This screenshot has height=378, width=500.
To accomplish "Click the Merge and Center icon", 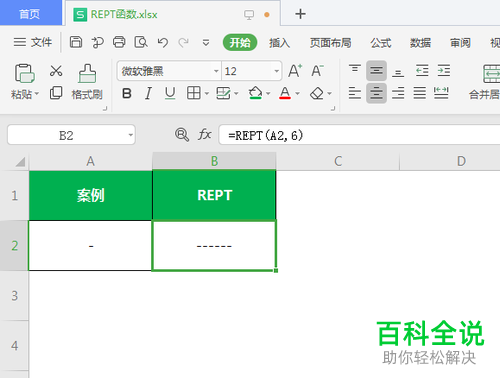I will 491,74.
